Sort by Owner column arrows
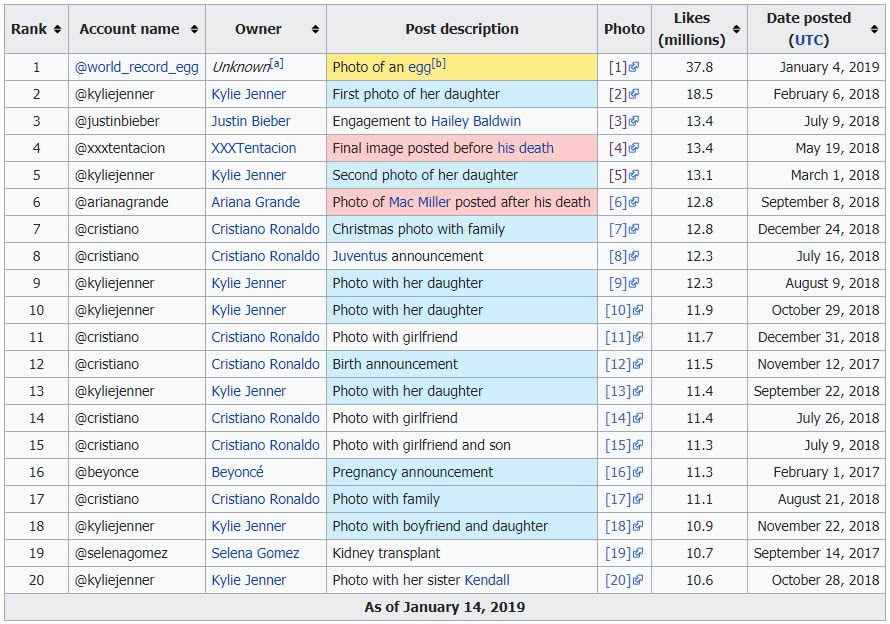 tap(315, 29)
